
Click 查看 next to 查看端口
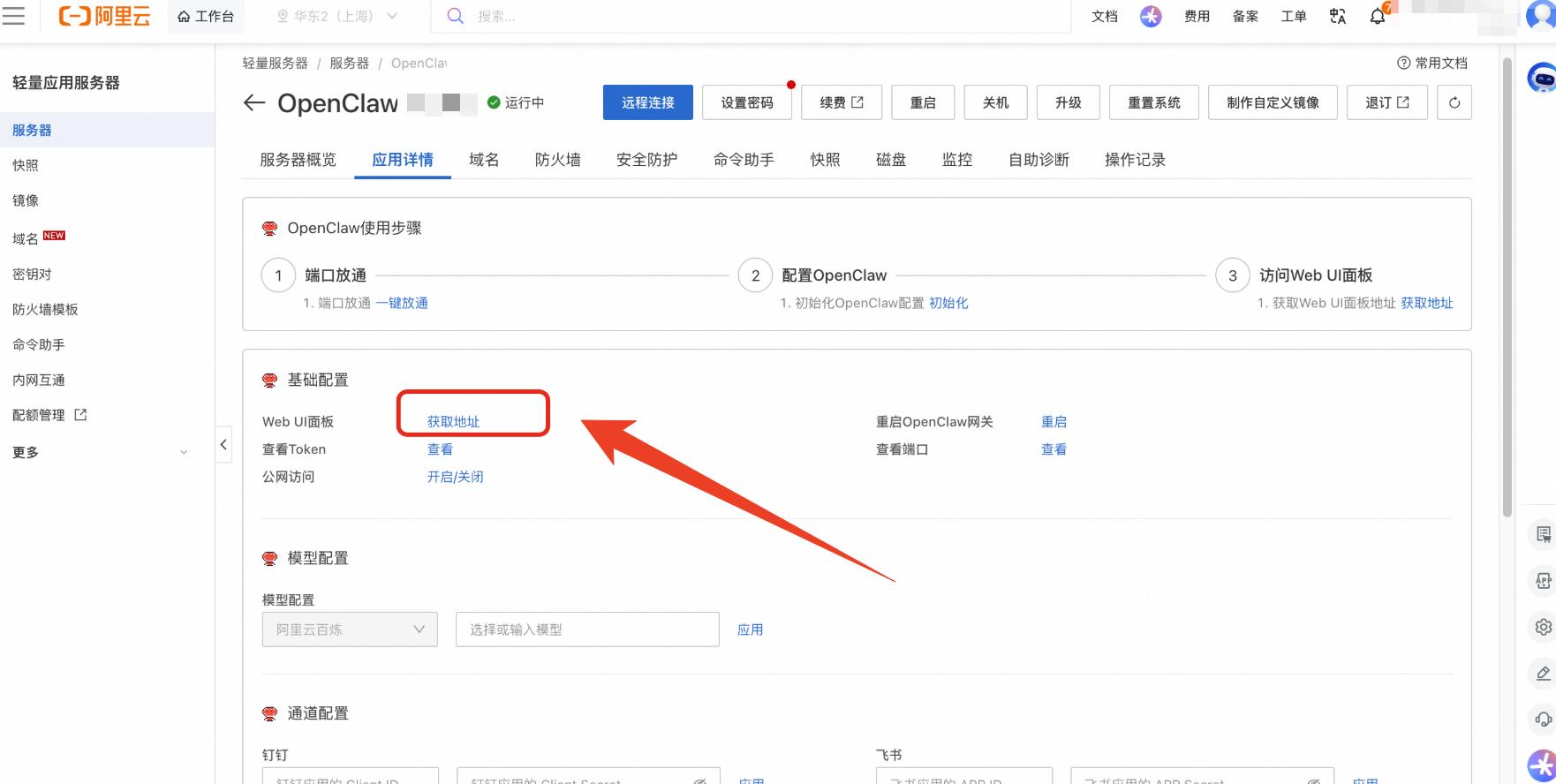[1054, 449]
